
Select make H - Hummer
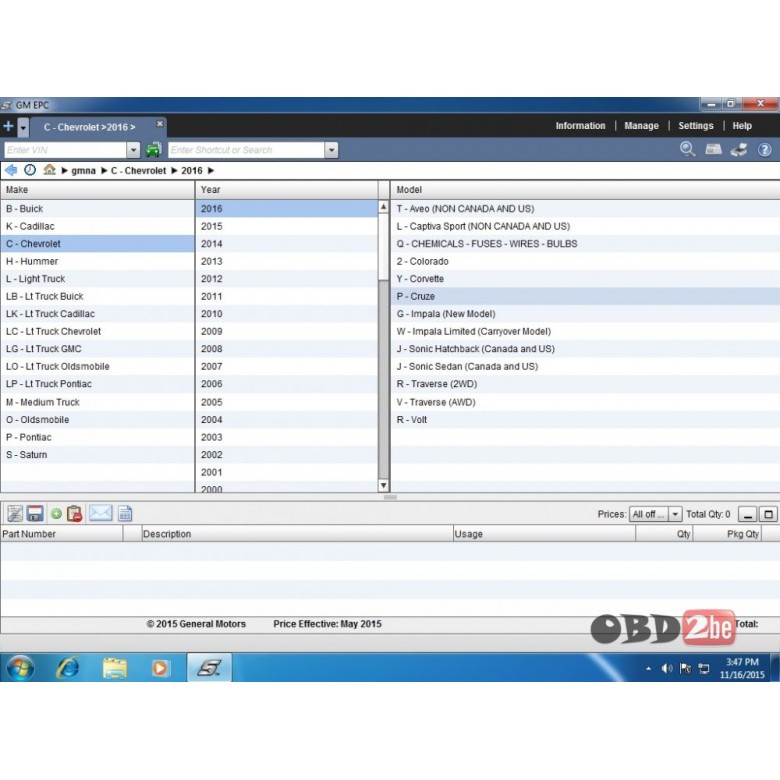[98, 261]
